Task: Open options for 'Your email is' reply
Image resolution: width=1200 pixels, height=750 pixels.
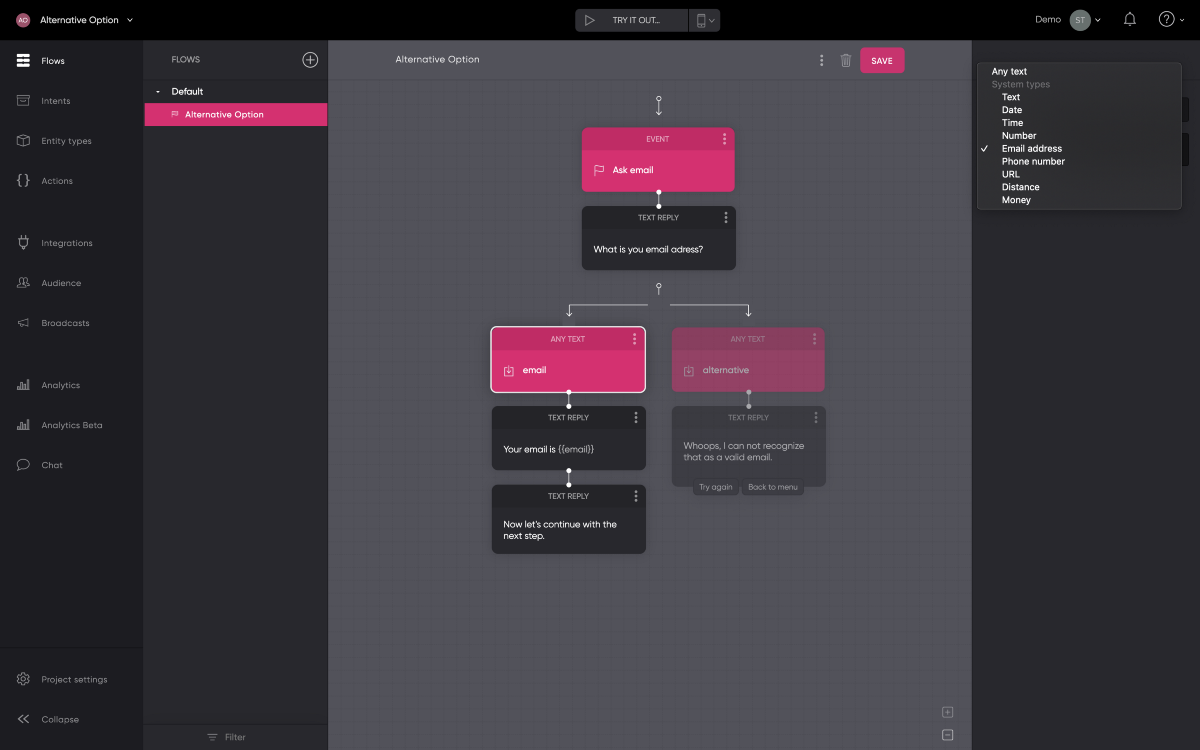Action: coord(636,417)
